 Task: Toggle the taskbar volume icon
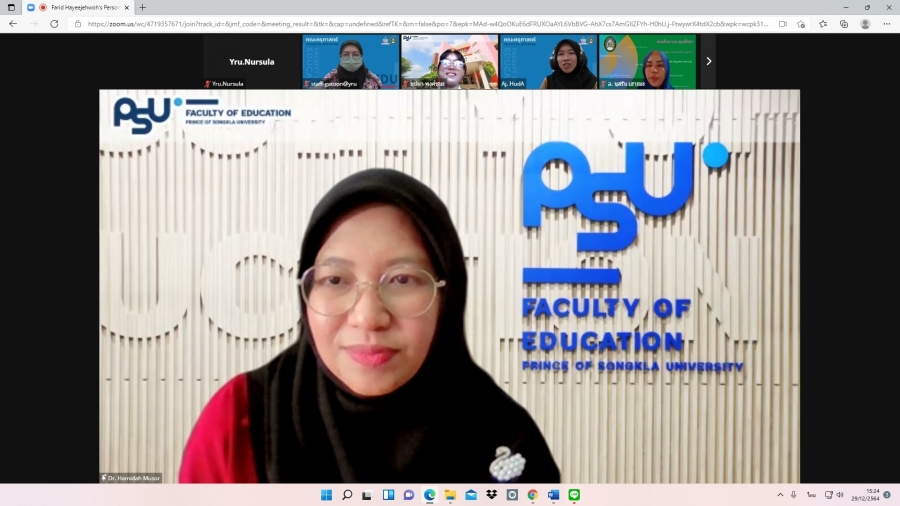[x=840, y=495]
